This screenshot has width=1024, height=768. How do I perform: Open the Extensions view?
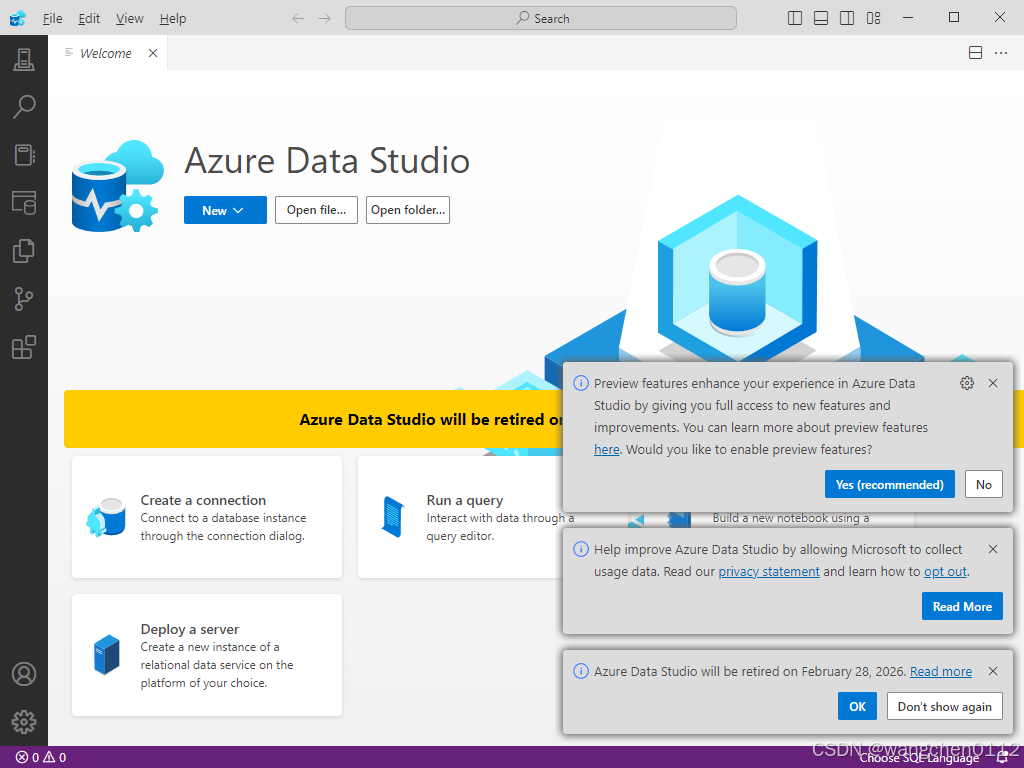click(x=24, y=347)
